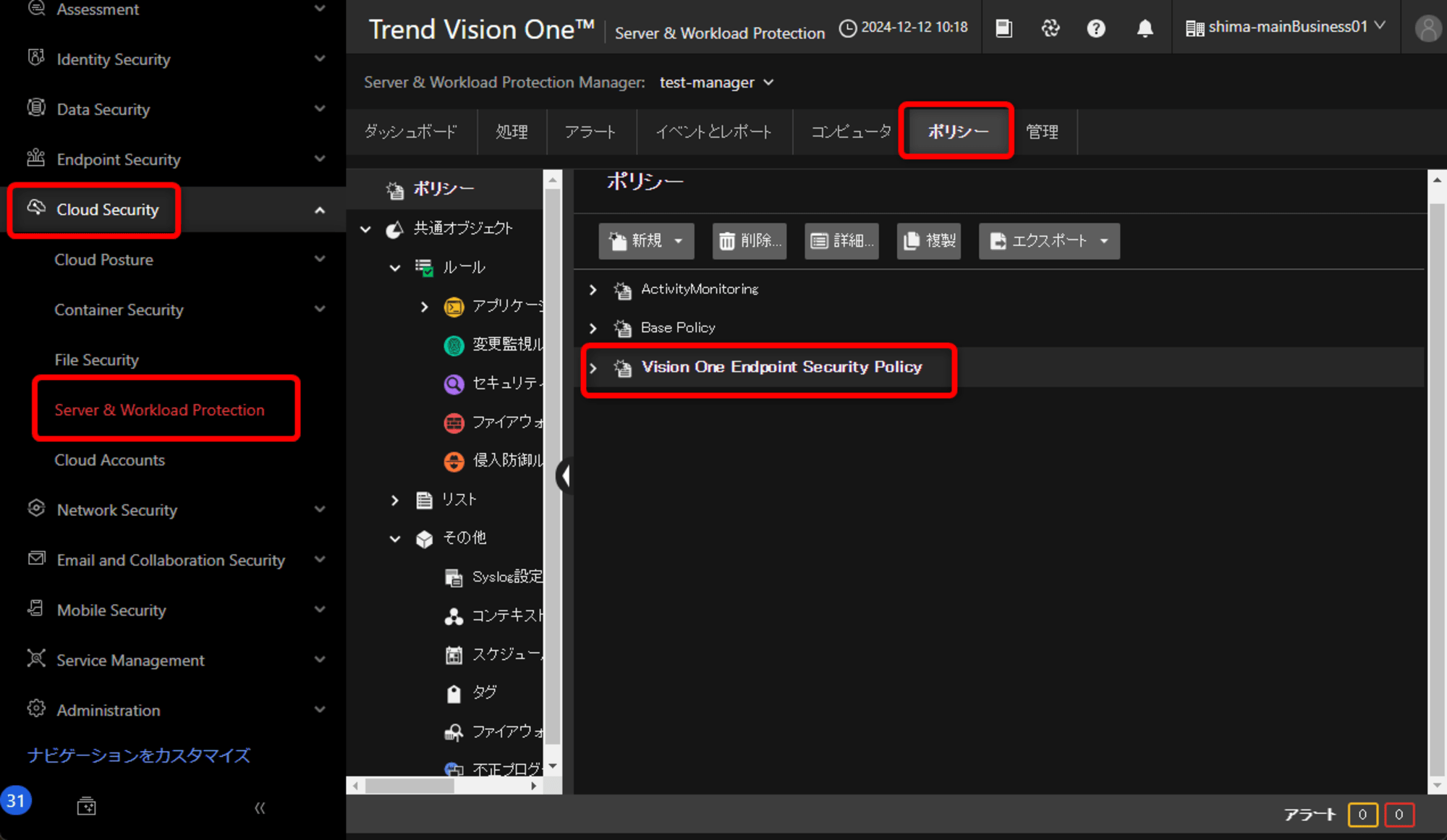The width and height of the screenshot is (1447, 840).
Task: Click the 削除 delete button
Action: 750,241
